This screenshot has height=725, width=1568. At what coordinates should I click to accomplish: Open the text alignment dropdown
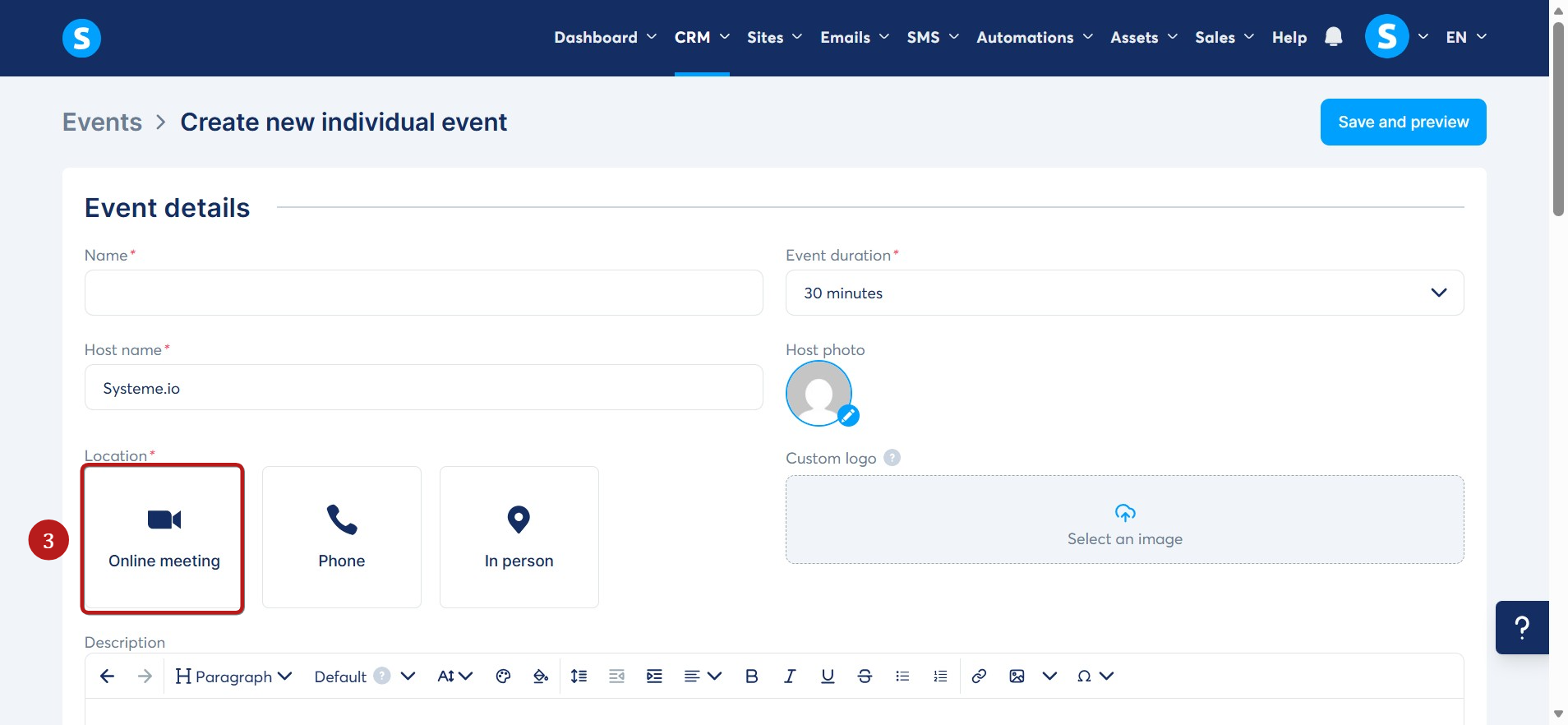click(x=703, y=676)
